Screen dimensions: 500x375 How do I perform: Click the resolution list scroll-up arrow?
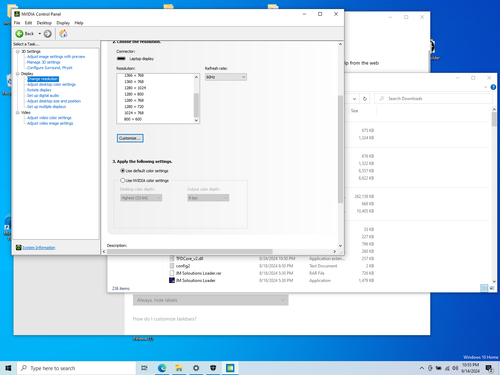pos(196,77)
